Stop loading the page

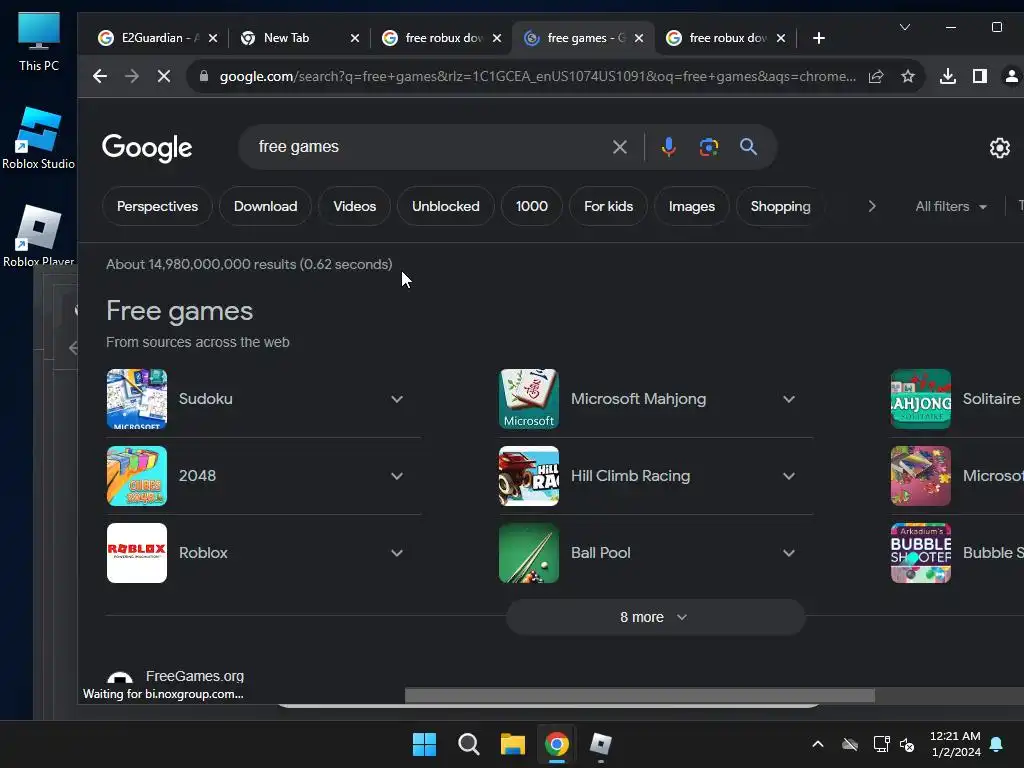(x=164, y=76)
